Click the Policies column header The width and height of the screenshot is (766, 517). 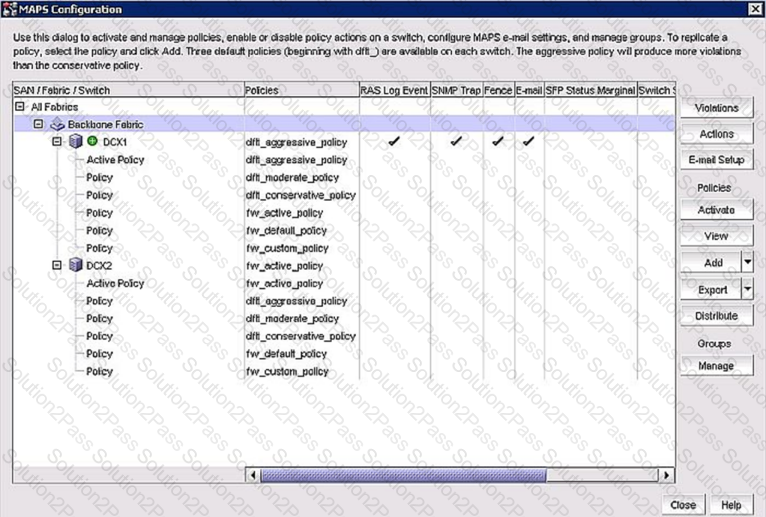(301, 90)
